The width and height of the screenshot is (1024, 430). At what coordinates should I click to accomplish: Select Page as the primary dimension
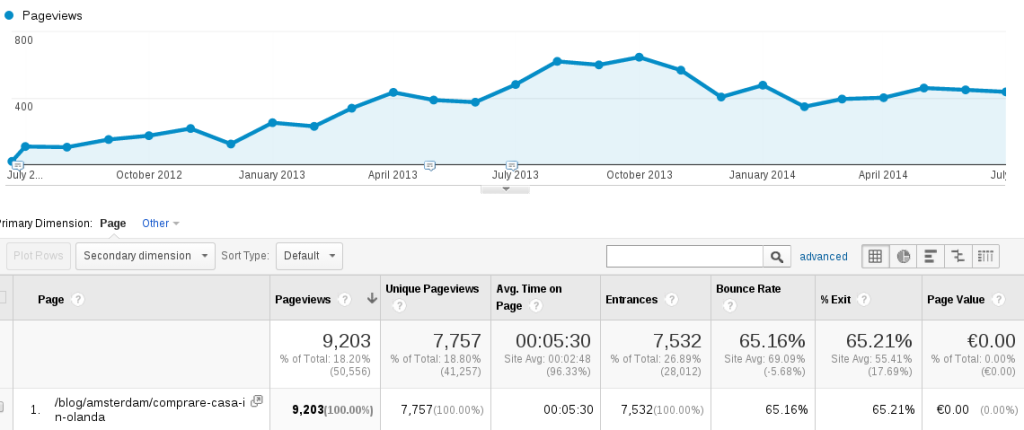pos(113,223)
